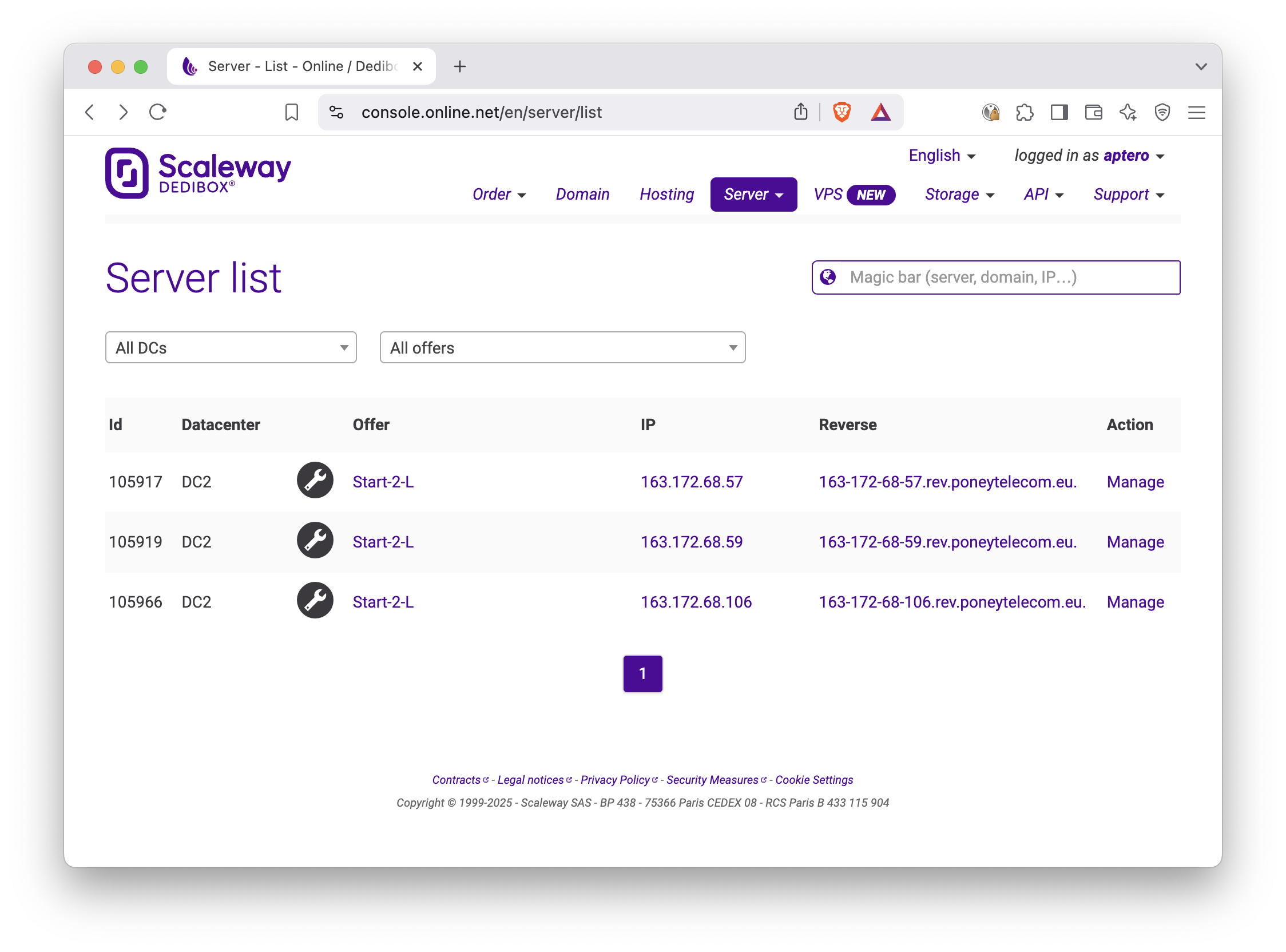Open the Server navigation menu
The width and height of the screenshot is (1286, 952).
(x=753, y=195)
